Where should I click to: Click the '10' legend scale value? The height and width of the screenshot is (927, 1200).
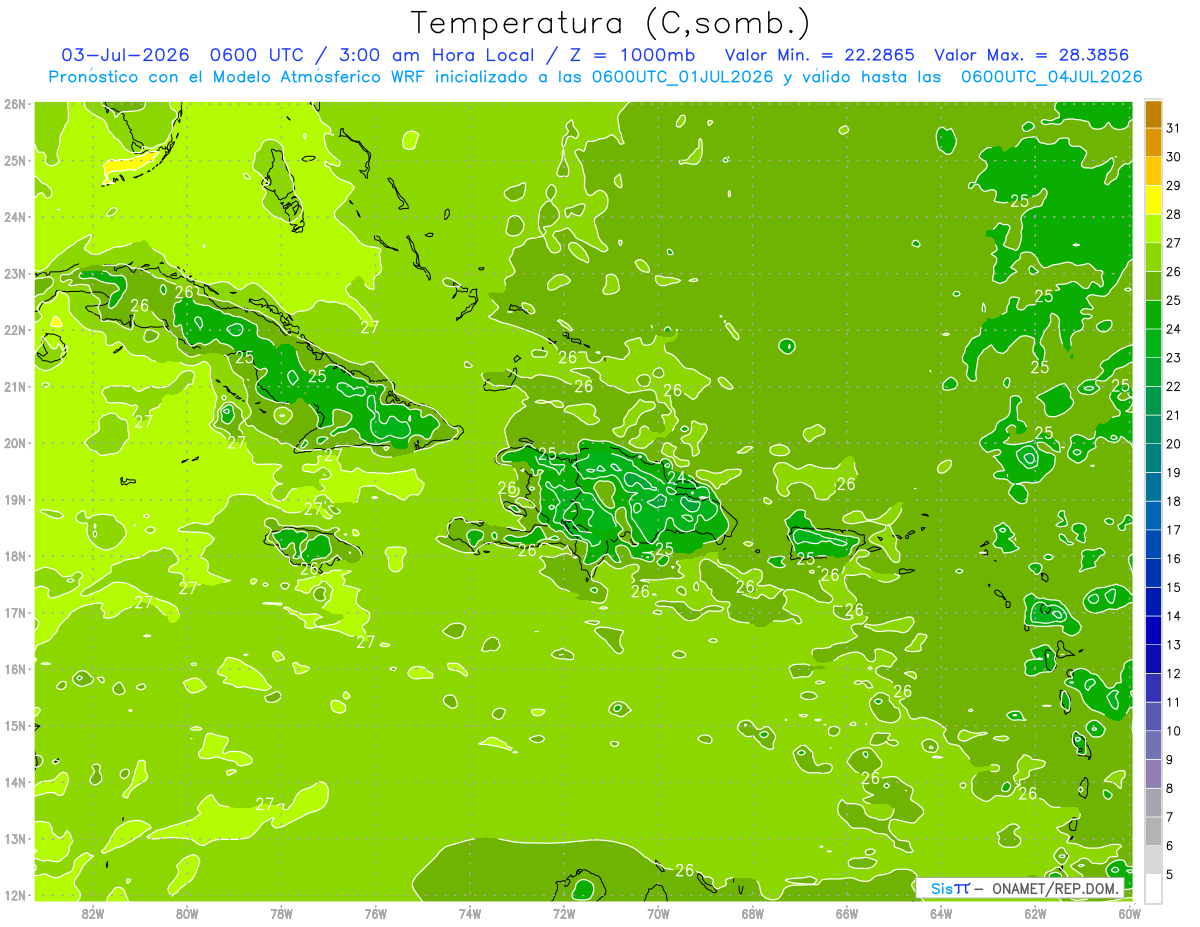1174,731
